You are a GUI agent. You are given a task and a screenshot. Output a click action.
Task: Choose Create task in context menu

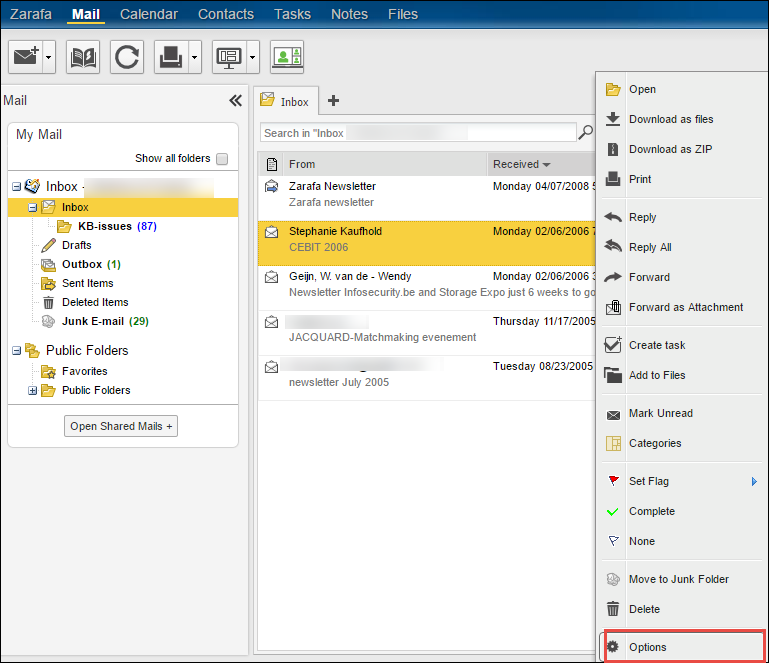[682, 345]
